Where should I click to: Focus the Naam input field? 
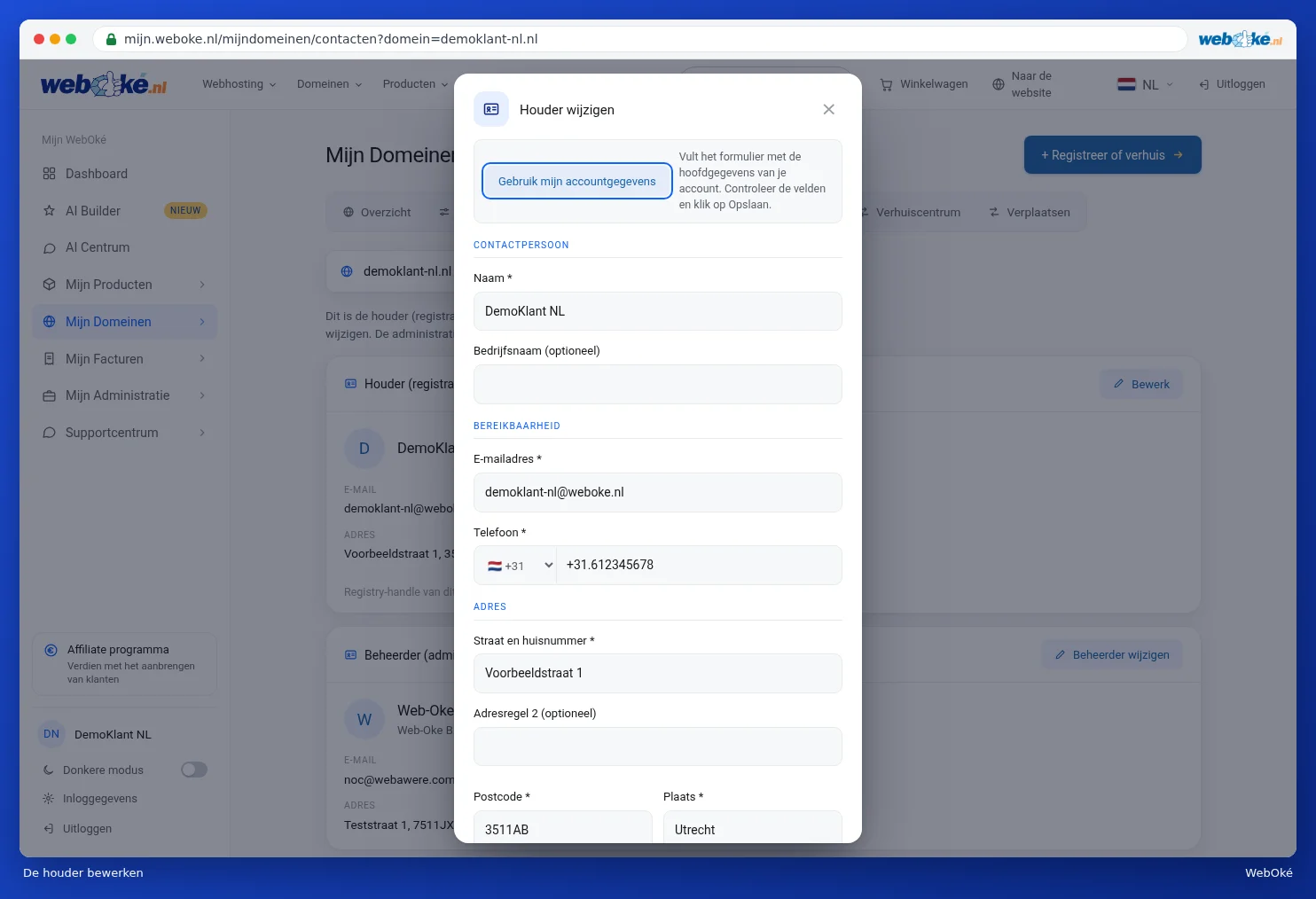pos(658,311)
